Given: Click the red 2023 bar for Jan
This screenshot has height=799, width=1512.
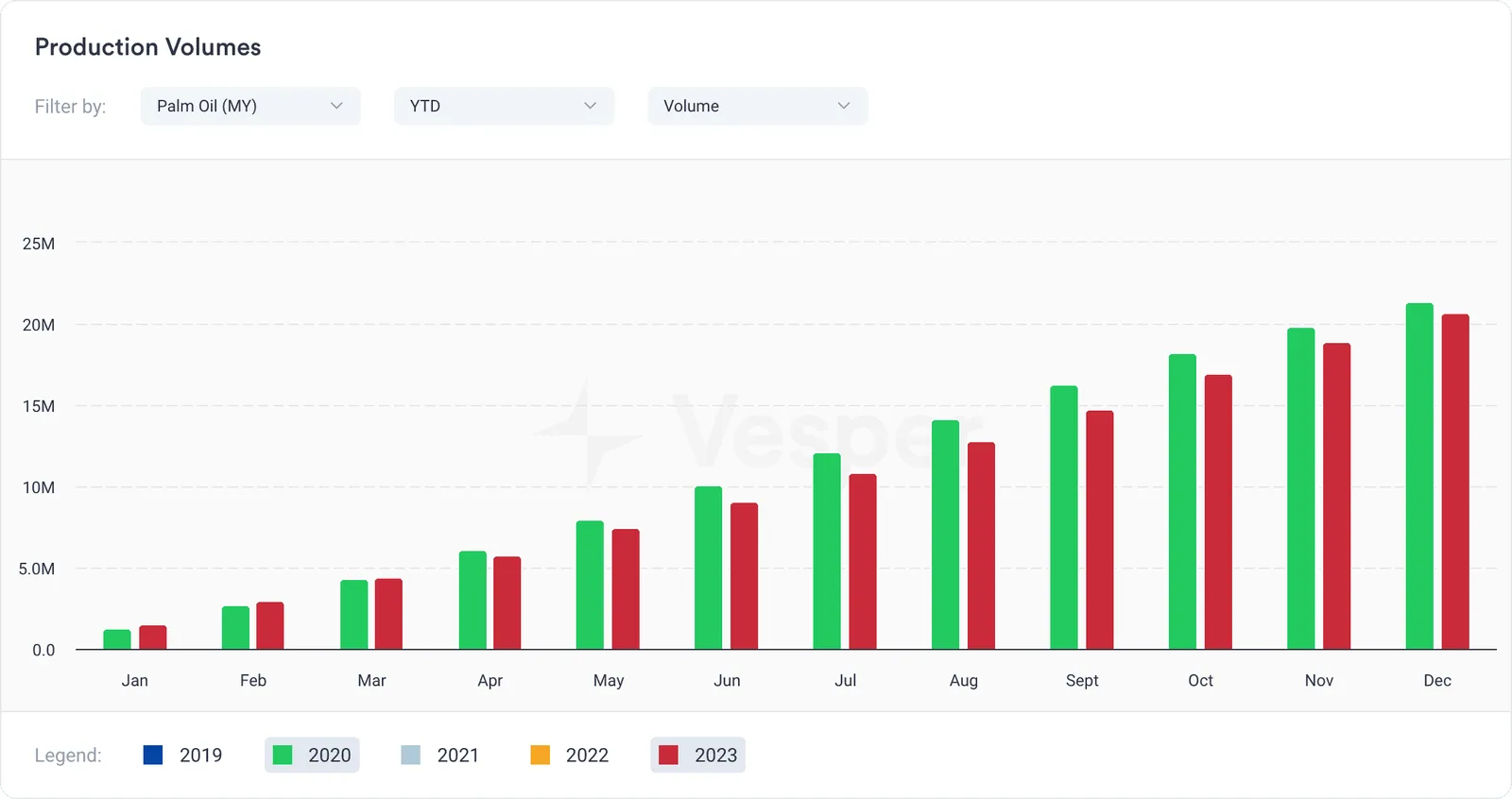Looking at the screenshot, I should tap(153, 637).
